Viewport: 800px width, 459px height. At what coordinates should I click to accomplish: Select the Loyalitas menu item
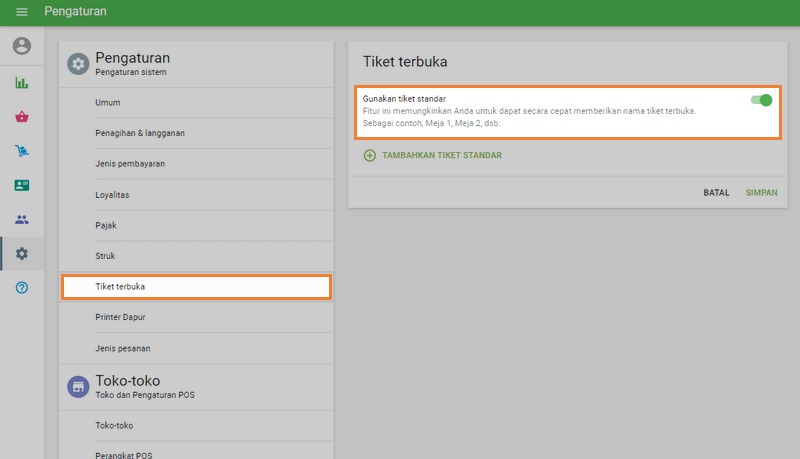coord(112,195)
